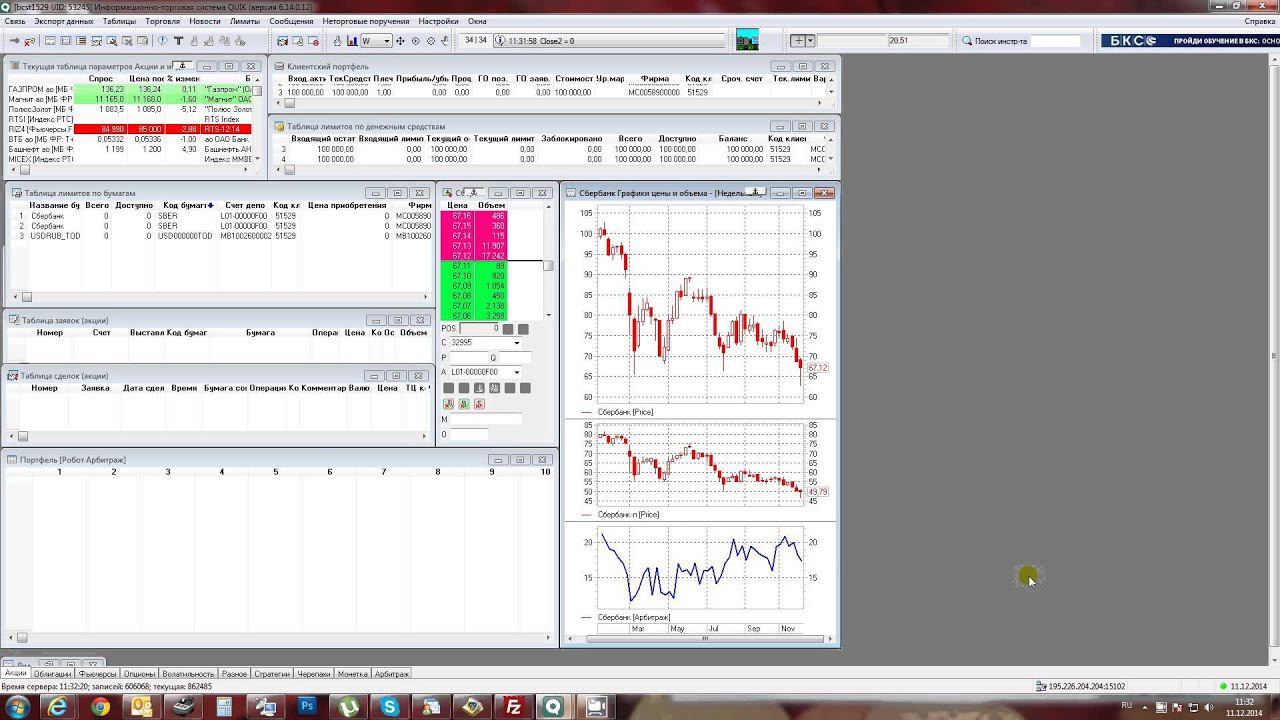Click the server address in status bar
This screenshot has width=1280, height=720.
pyautogui.click(x=1087, y=686)
